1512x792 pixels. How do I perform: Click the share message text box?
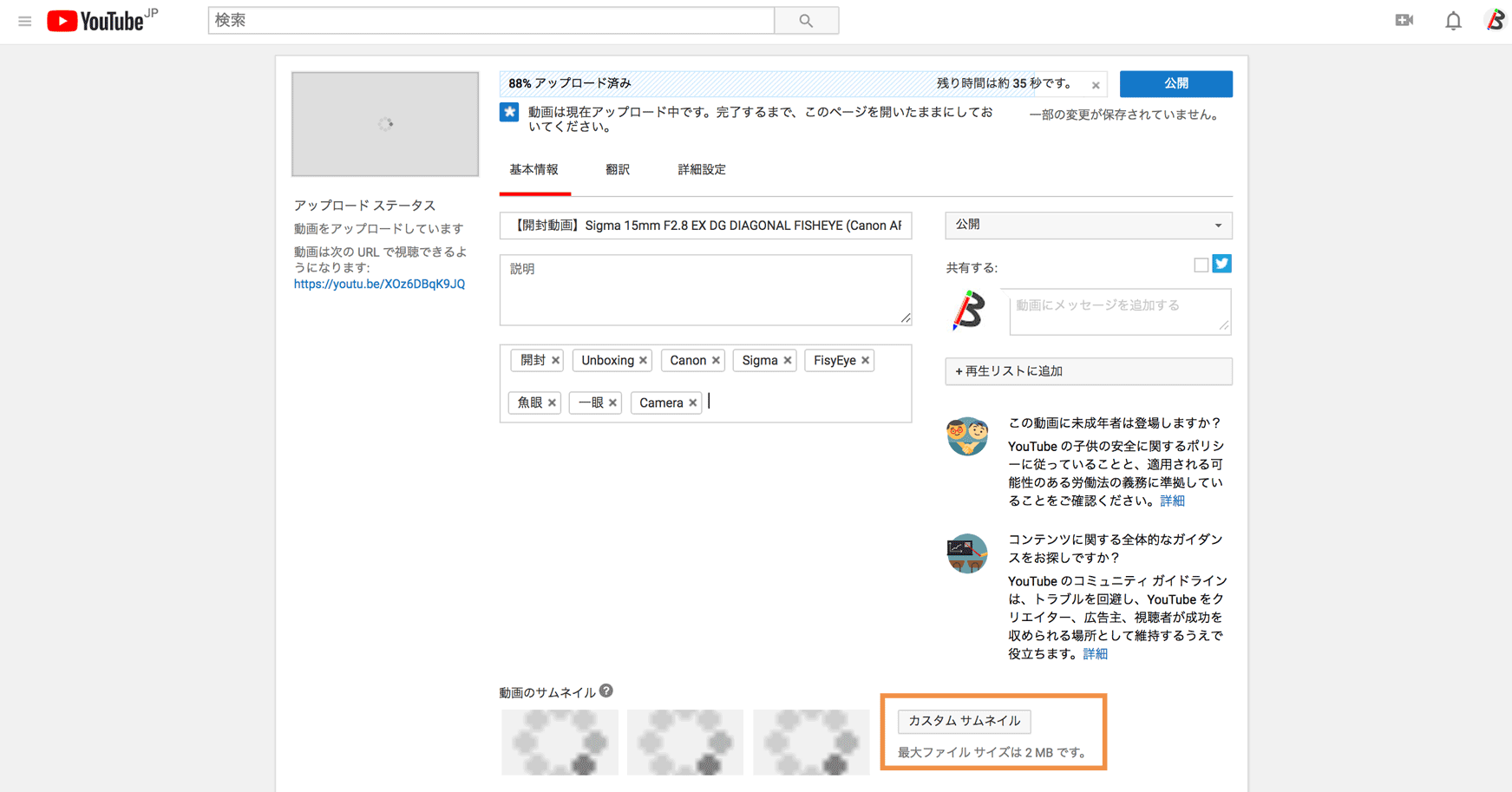tap(1120, 311)
